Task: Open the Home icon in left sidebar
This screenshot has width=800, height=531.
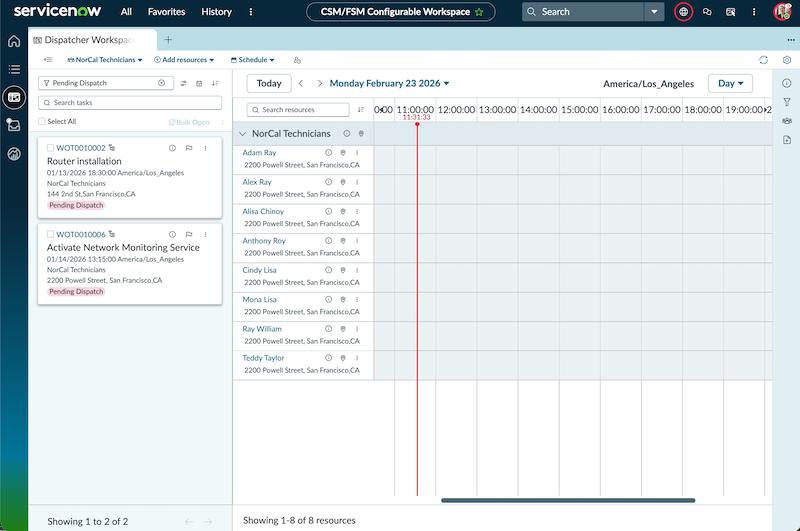Action: click(x=14, y=41)
